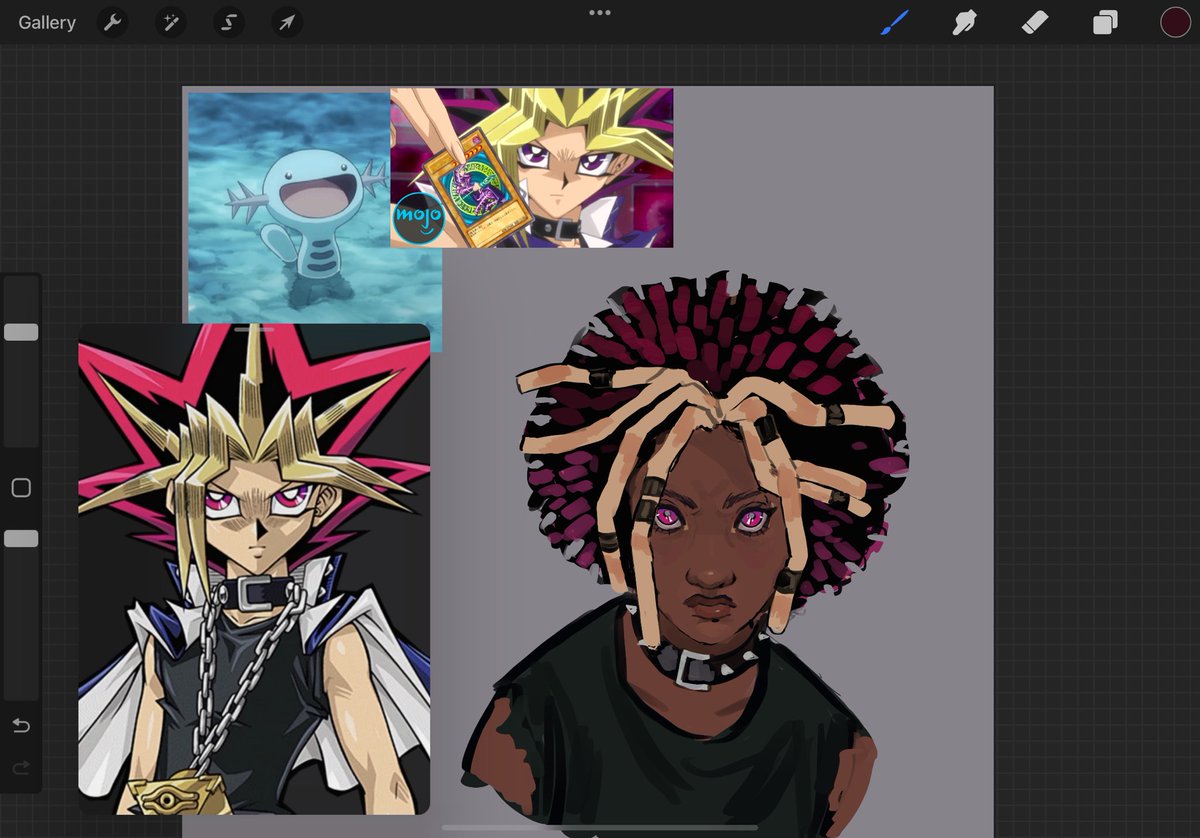Tap the reference window grab handle
The height and width of the screenshot is (838, 1200).
(254, 328)
